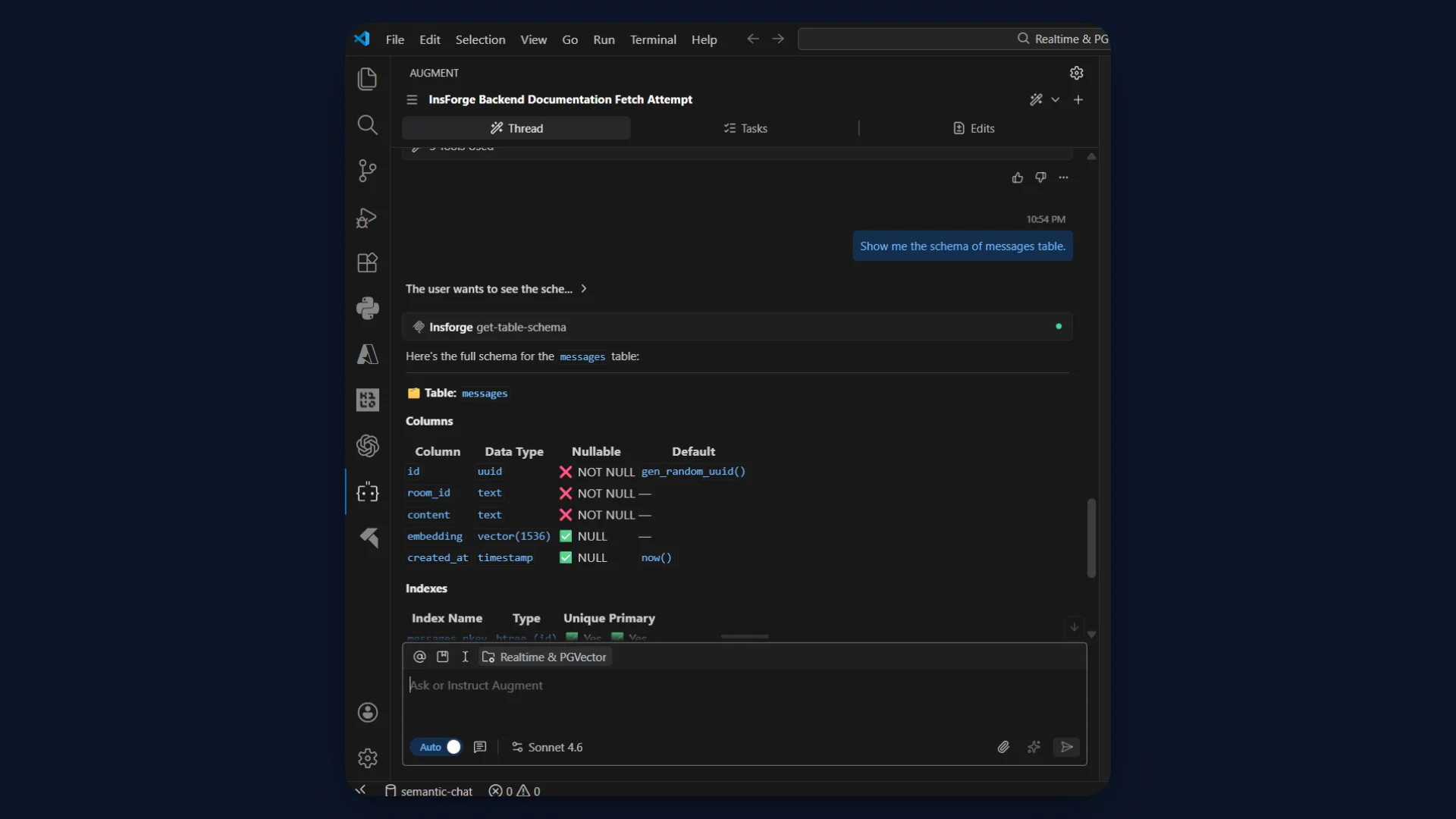Click the enhance prompt sparkle icon
Screen dimensions: 1456x819
1034,747
